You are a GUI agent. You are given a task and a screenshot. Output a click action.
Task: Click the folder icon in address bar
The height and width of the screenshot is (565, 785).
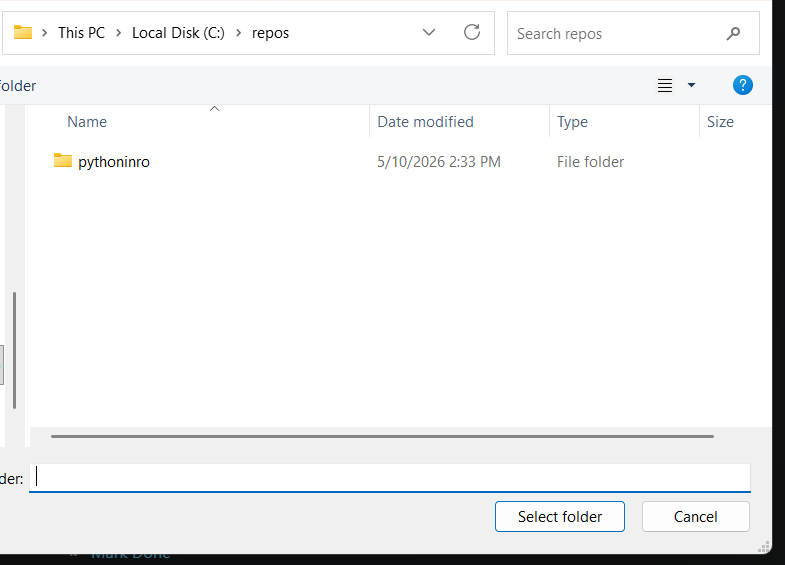(x=23, y=33)
